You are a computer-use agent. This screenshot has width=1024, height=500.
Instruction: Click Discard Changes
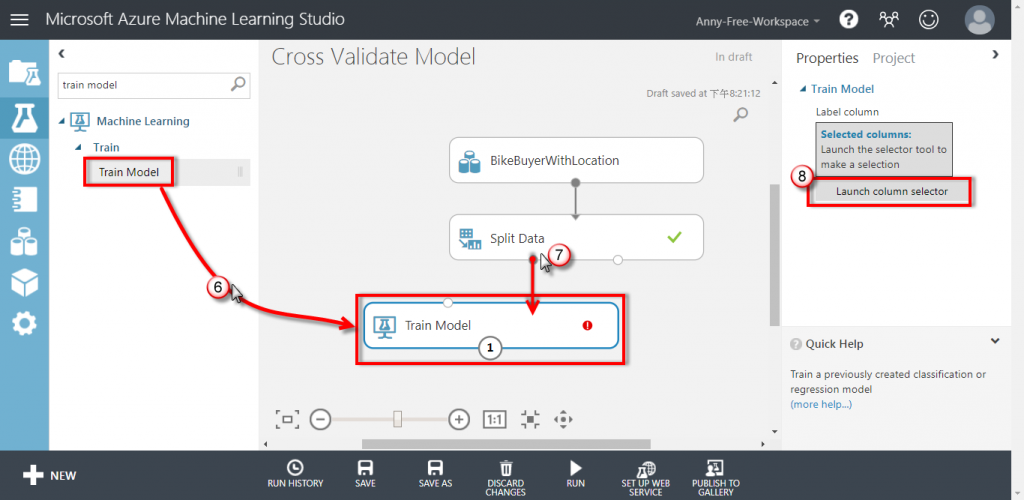505,478
